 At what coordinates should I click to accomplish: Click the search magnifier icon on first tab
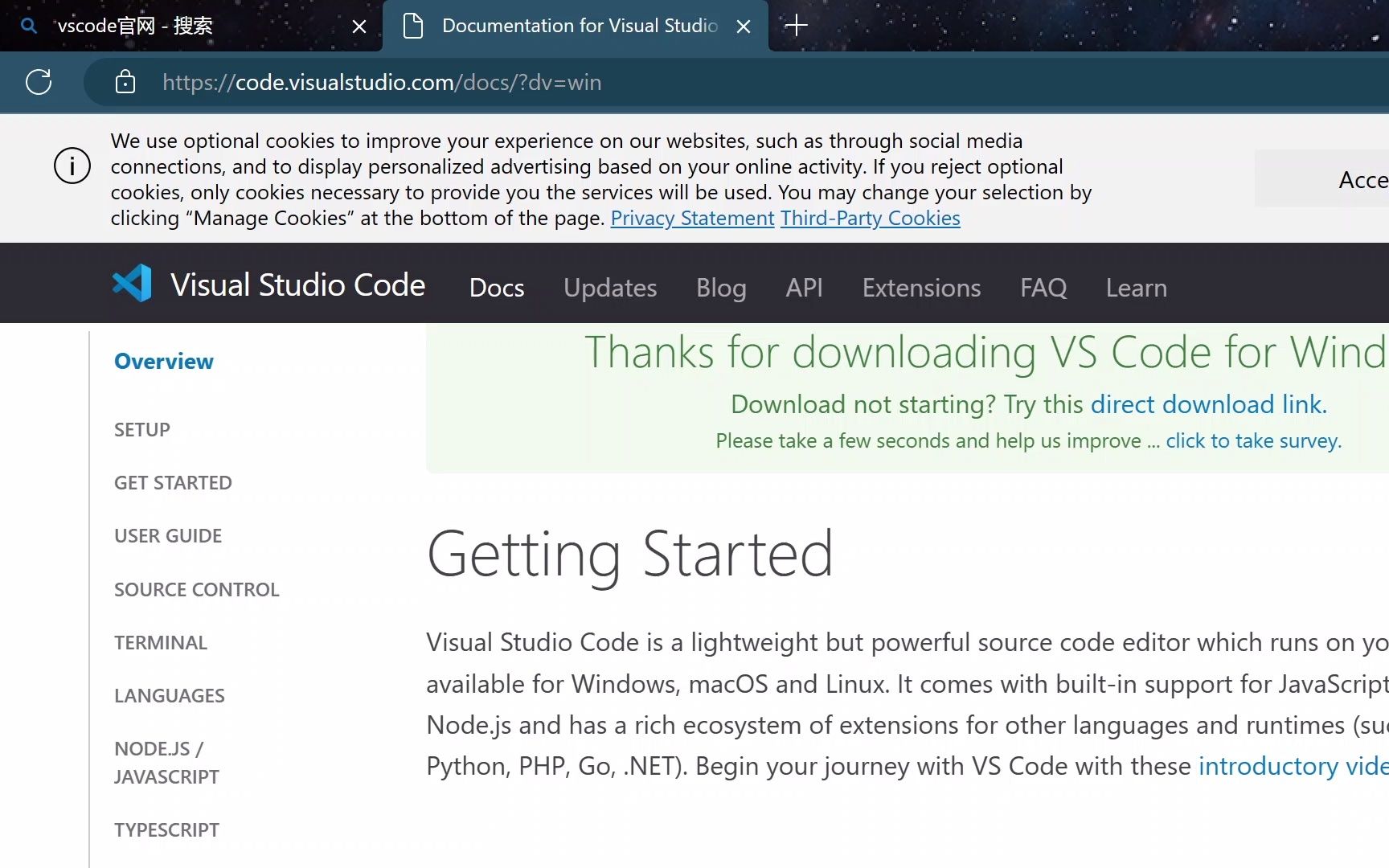pos(29,26)
